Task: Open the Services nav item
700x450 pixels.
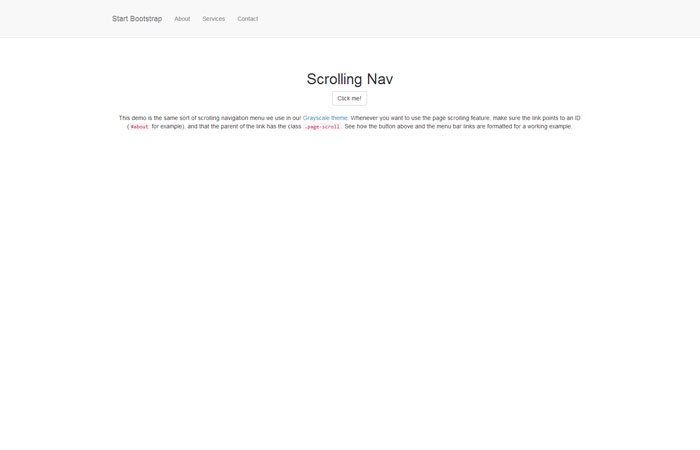Action: (x=213, y=19)
